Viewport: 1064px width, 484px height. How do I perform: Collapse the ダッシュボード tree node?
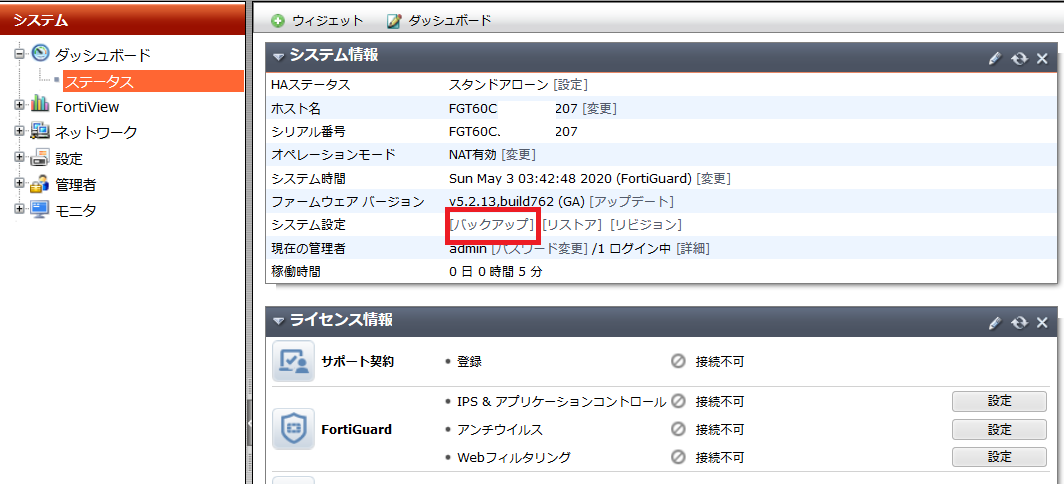point(19,54)
